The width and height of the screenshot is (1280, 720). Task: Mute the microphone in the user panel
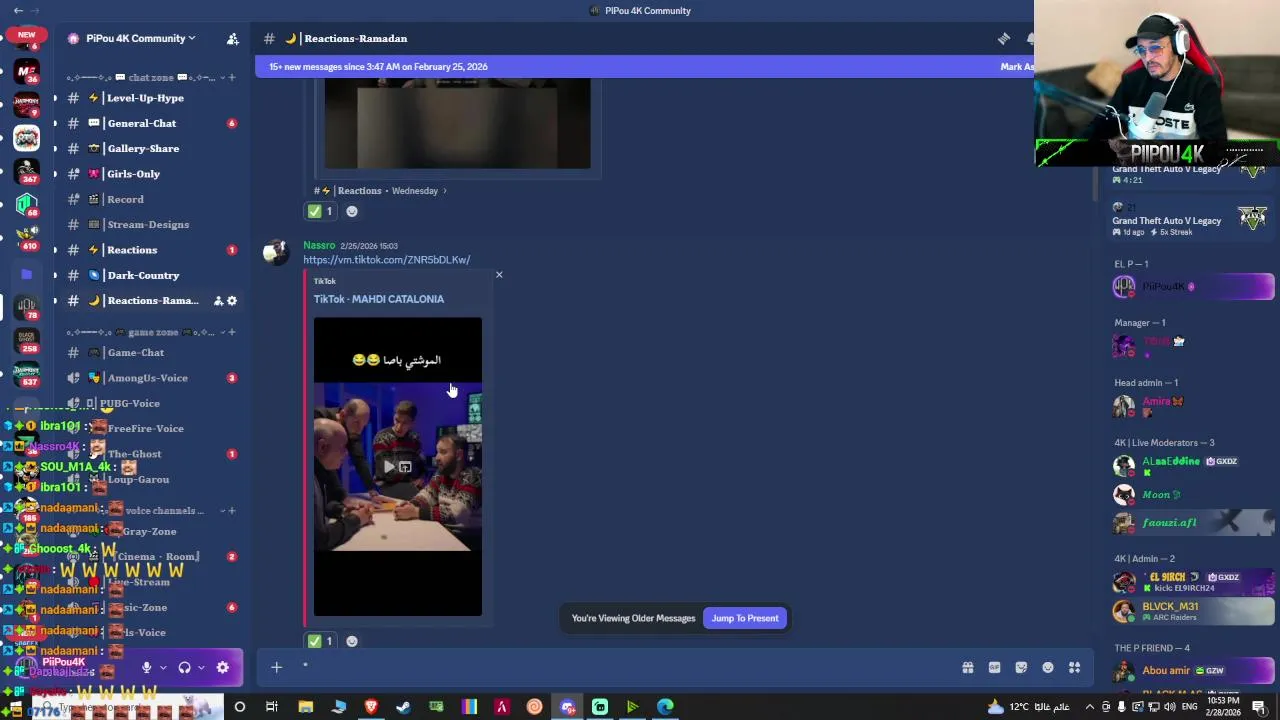pyautogui.click(x=146, y=668)
